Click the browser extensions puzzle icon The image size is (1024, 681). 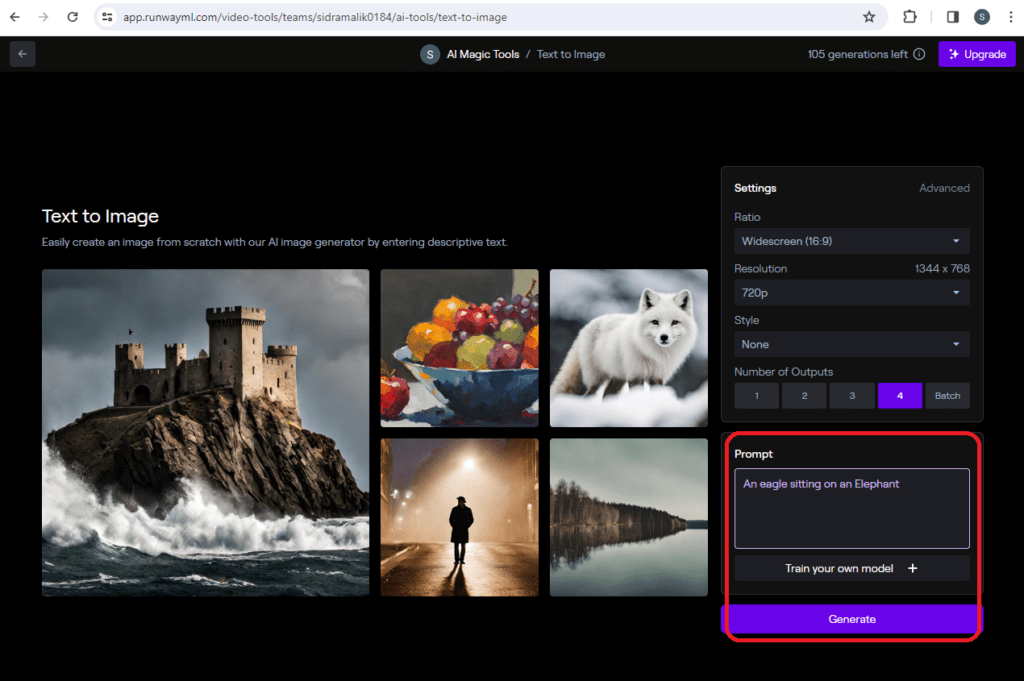click(909, 16)
